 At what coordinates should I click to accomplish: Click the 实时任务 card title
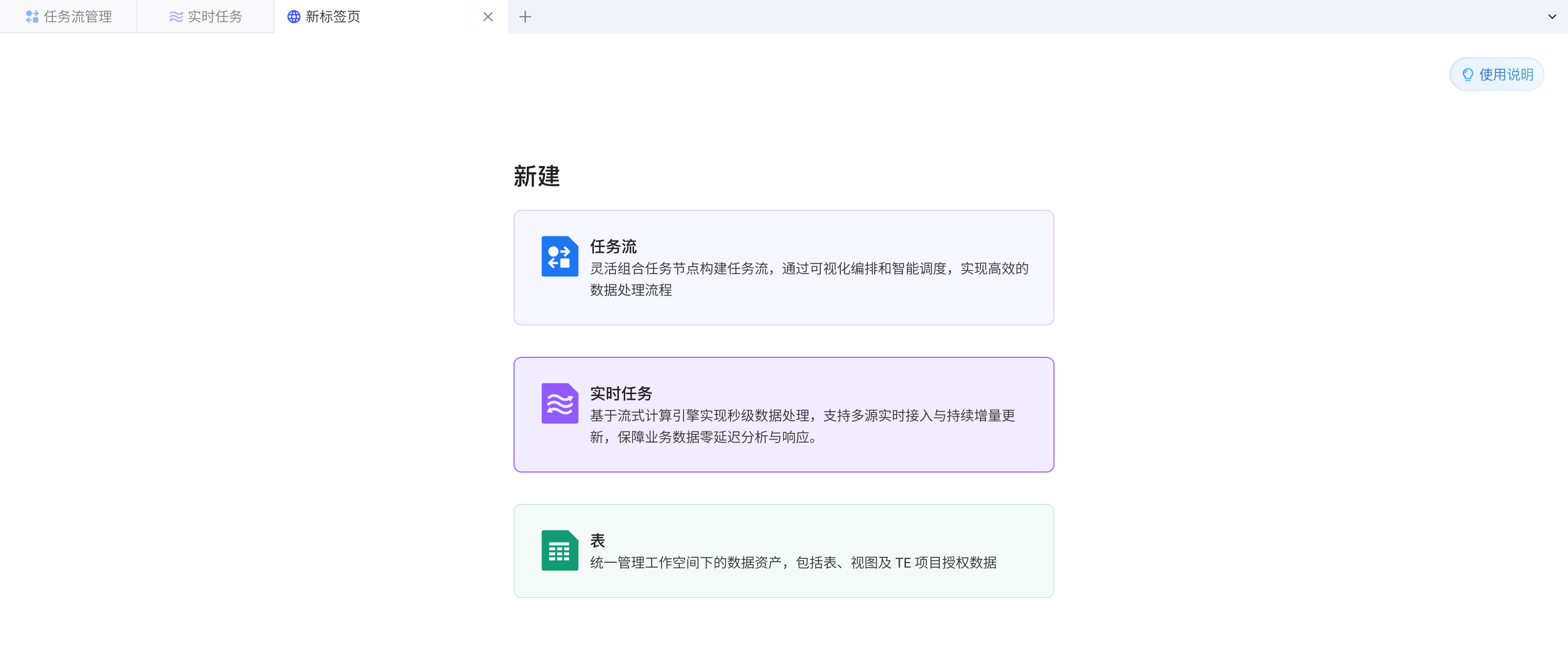tap(621, 393)
